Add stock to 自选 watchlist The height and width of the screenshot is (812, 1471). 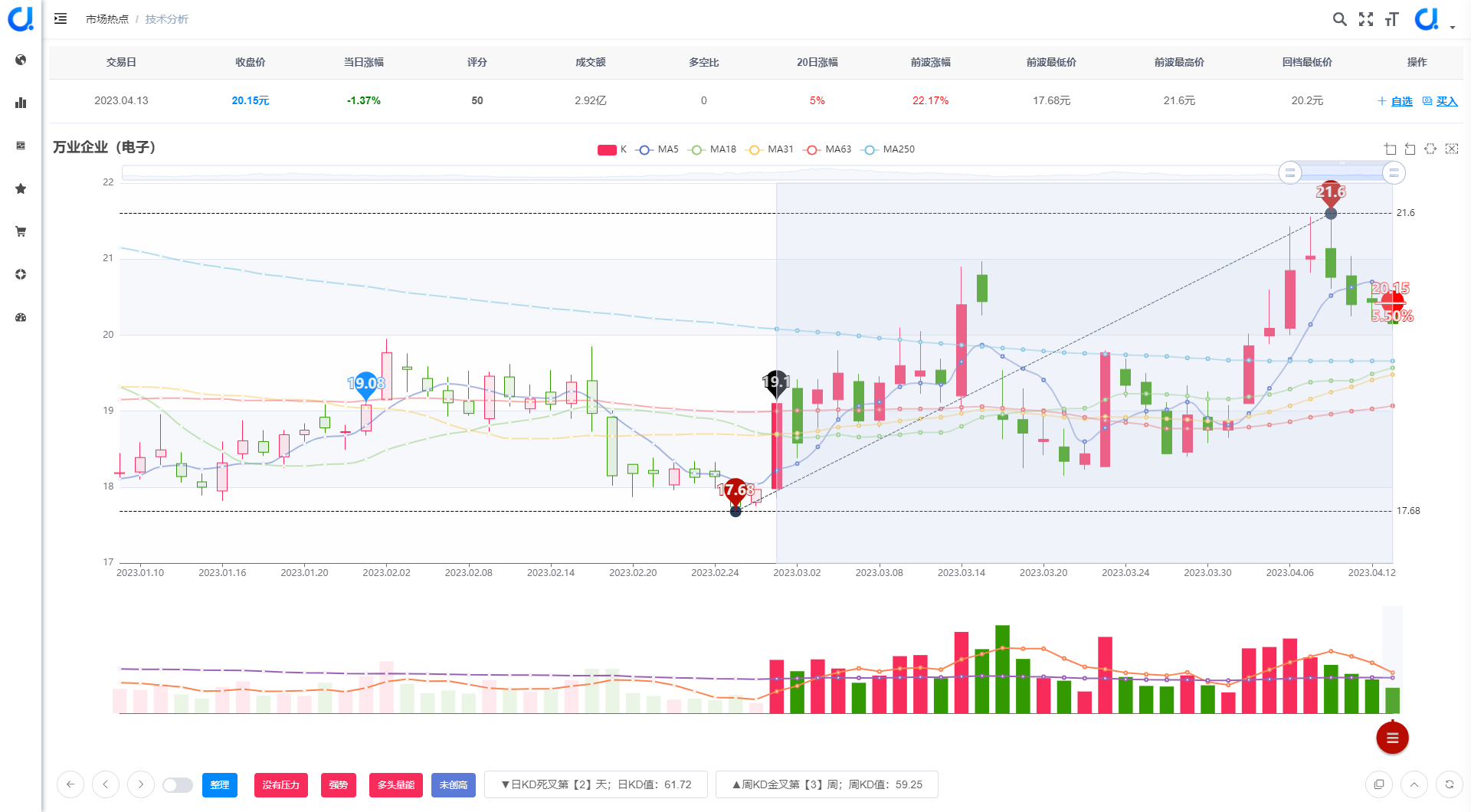[x=1395, y=101]
